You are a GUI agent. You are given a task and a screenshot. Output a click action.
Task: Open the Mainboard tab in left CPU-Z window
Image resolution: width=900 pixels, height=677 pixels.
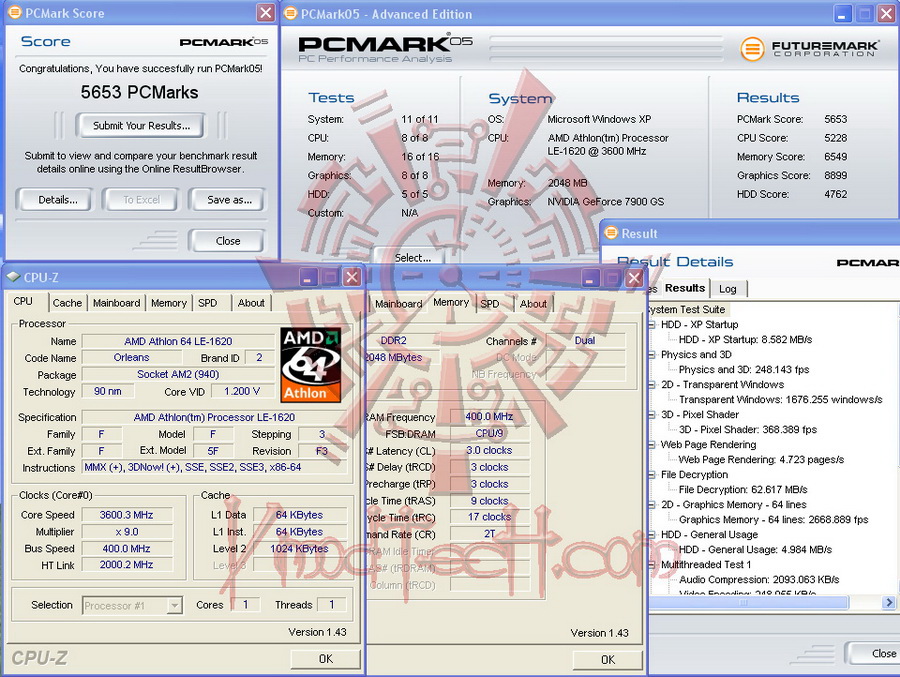[x=117, y=303]
